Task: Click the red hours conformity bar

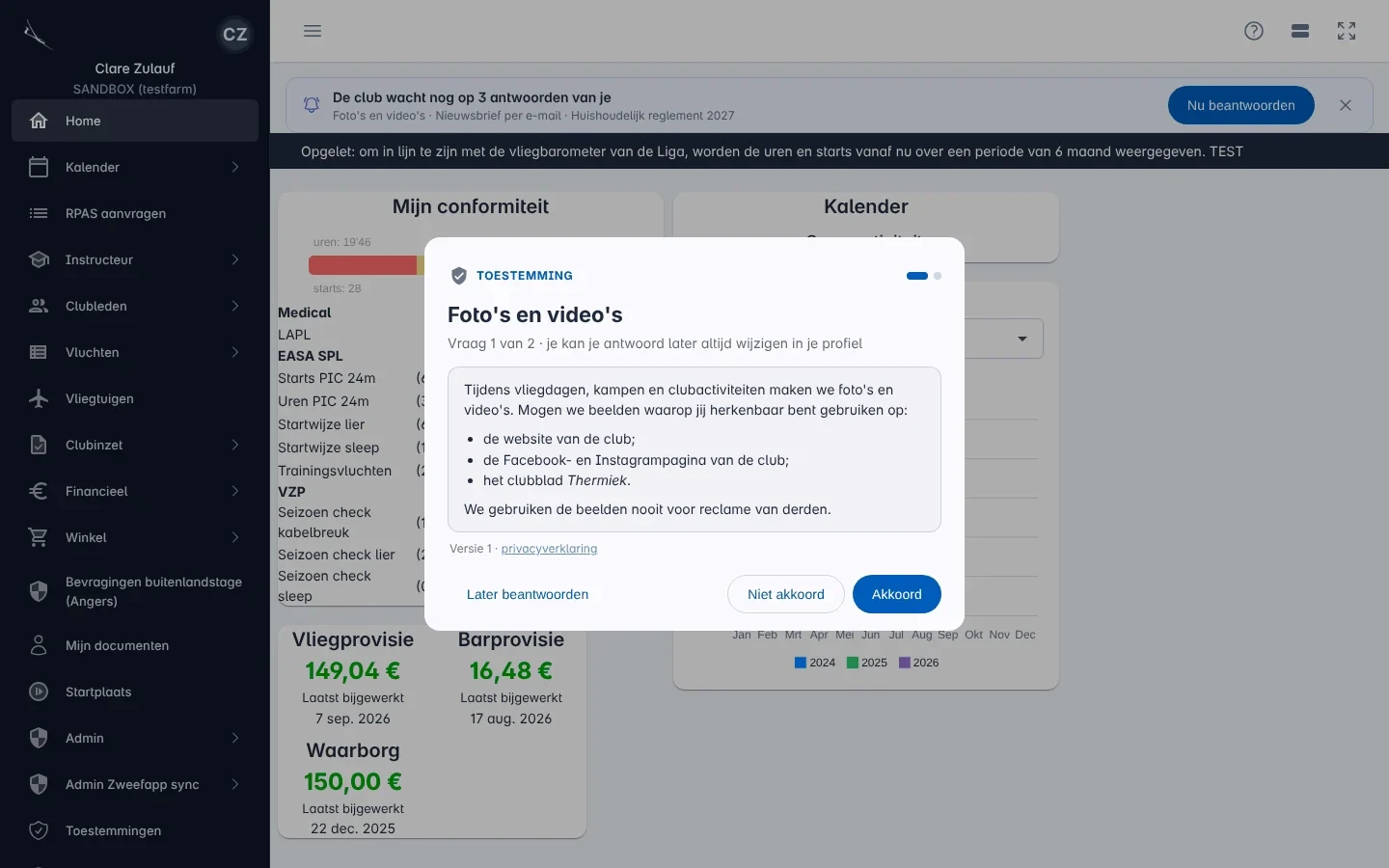Action: point(363,265)
